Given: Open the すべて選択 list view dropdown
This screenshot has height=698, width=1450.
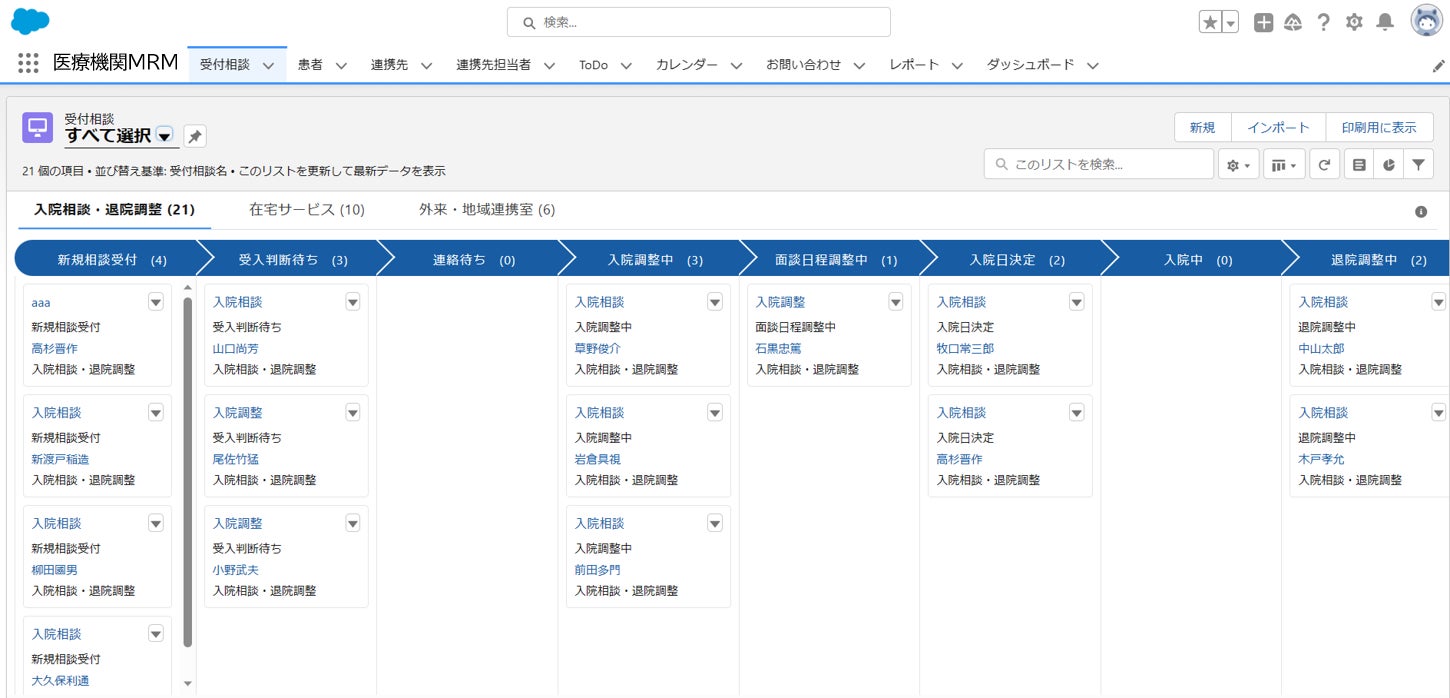Looking at the screenshot, I should [165, 136].
